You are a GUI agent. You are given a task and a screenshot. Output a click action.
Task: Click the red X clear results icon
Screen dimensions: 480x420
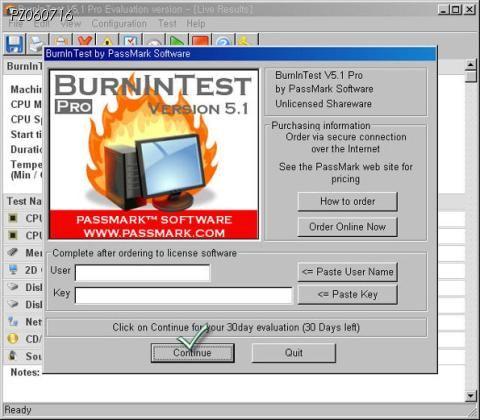click(x=85, y=40)
